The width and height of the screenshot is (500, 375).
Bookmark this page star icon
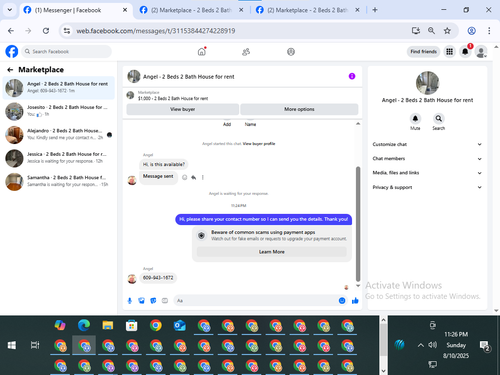[x=447, y=31]
